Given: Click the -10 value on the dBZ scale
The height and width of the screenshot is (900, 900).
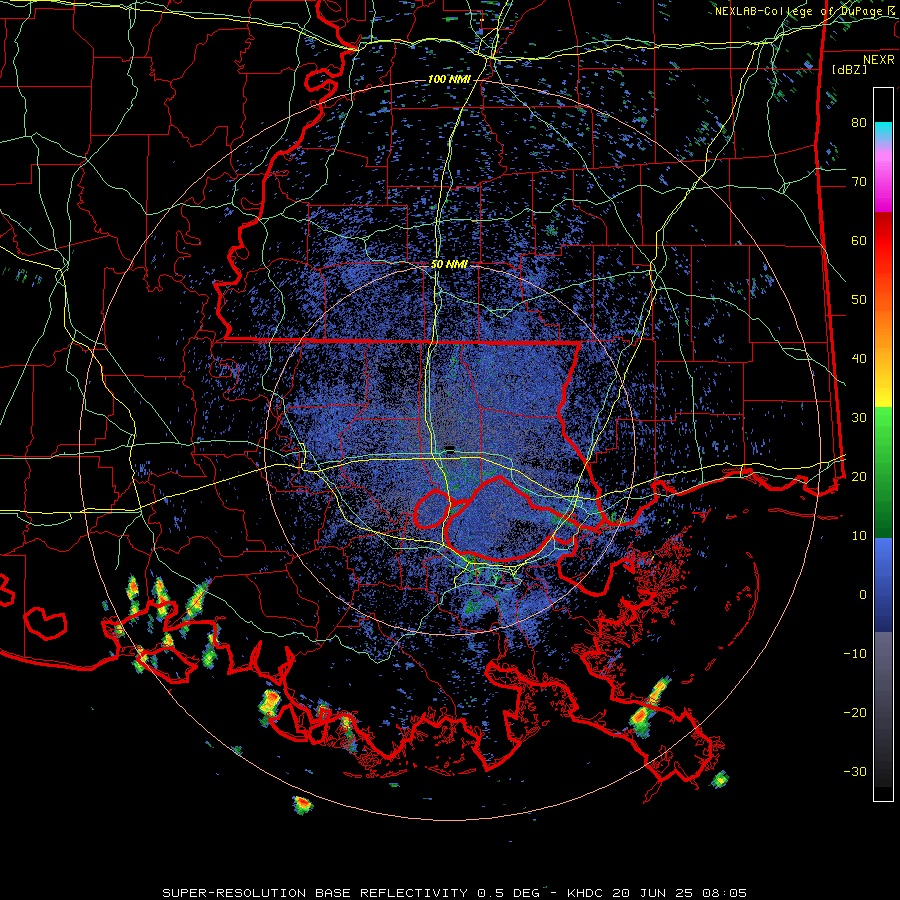Looking at the screenshot, I should click(x=855, y=654).
